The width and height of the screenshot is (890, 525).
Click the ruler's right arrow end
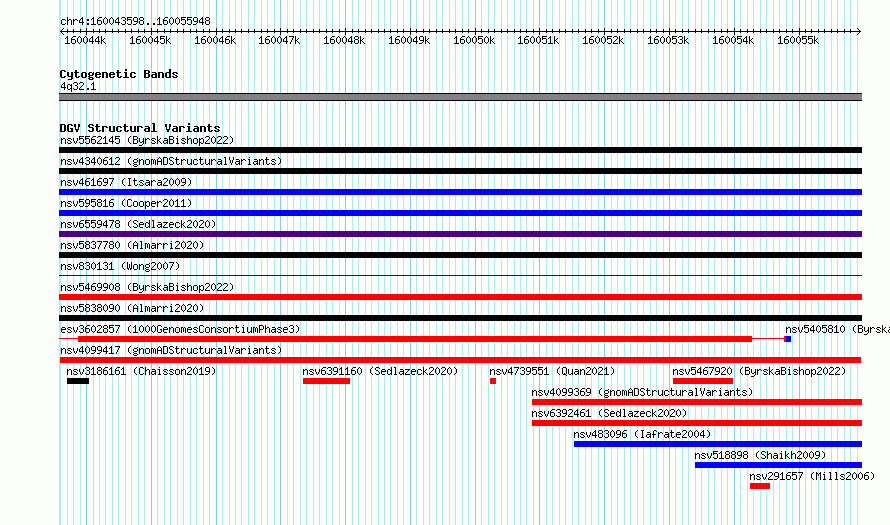859,32
